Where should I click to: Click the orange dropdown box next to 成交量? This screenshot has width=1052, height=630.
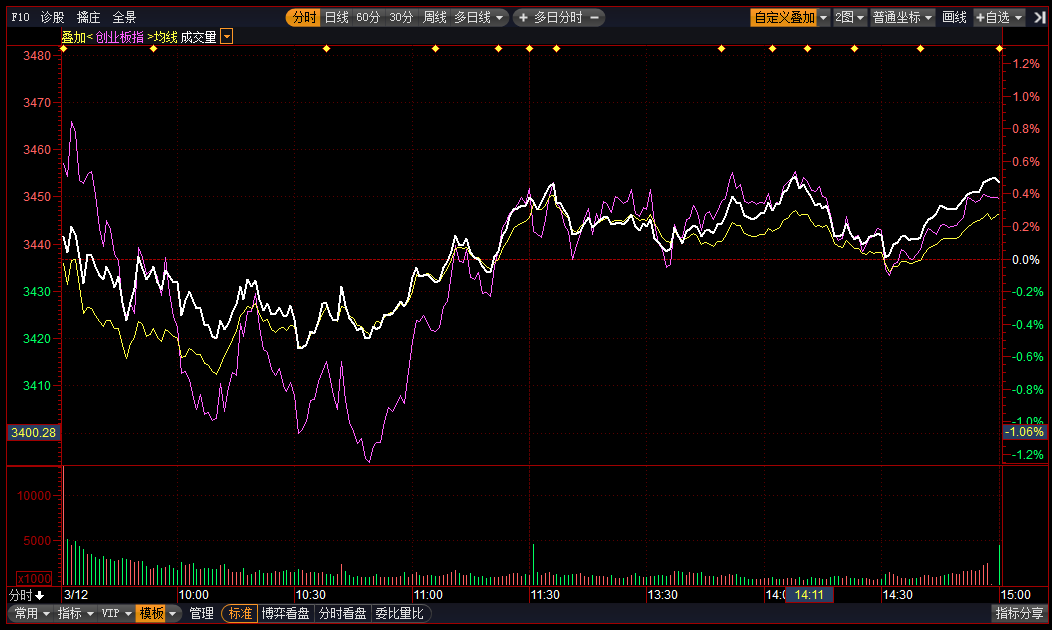(227, 37)
